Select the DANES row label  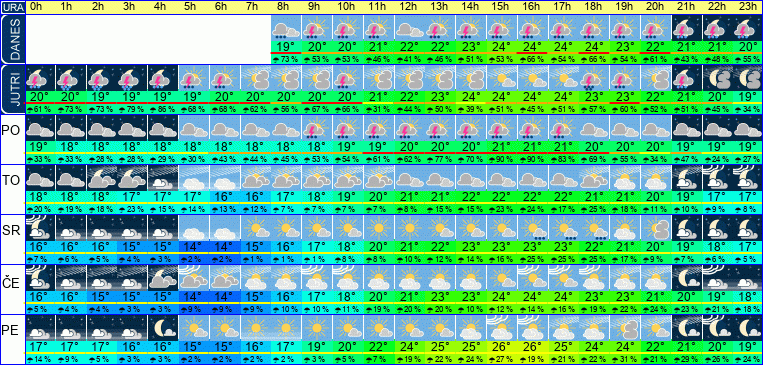[12, 40]
